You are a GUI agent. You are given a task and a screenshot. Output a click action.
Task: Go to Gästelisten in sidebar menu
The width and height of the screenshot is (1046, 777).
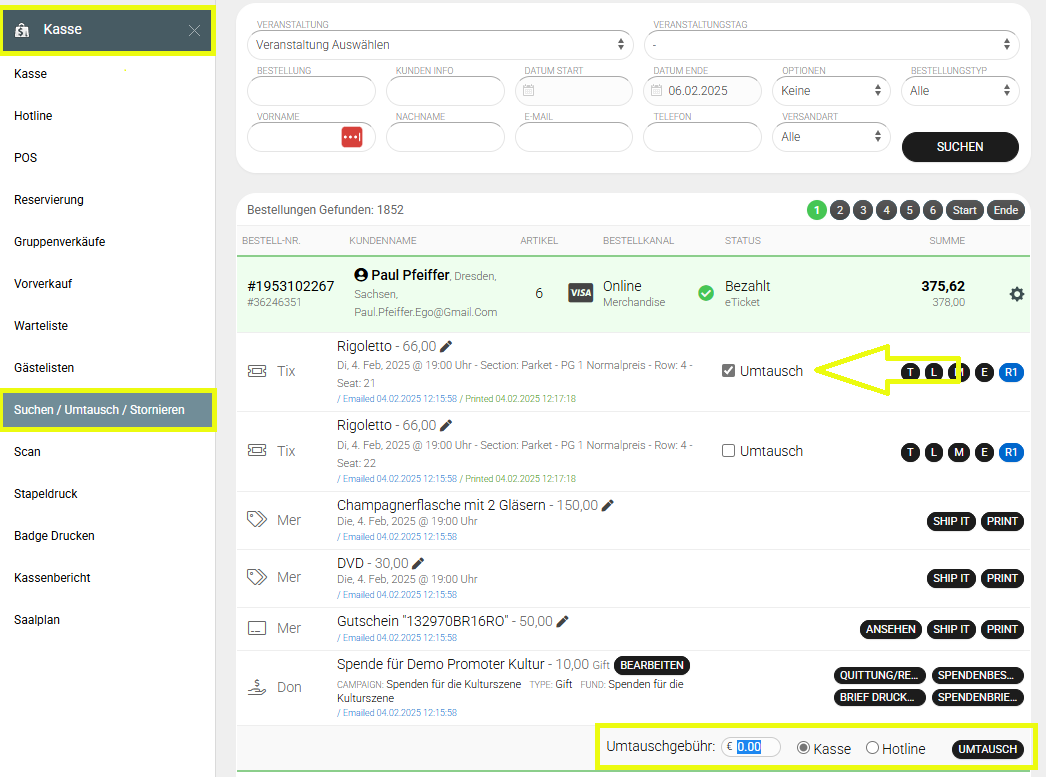tap(44, 368)
